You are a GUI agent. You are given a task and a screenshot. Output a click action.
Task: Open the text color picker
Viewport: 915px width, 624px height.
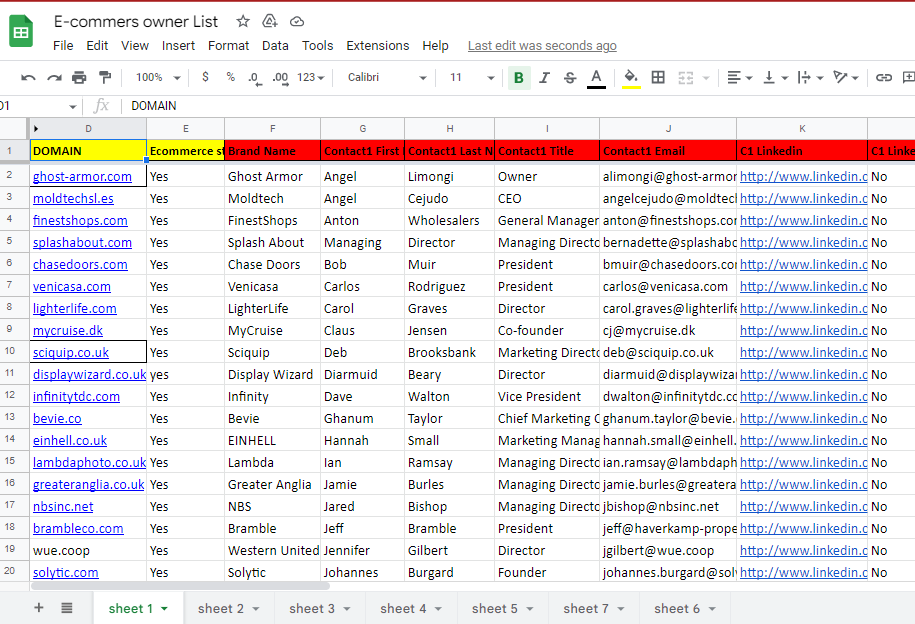pos(596,78)
